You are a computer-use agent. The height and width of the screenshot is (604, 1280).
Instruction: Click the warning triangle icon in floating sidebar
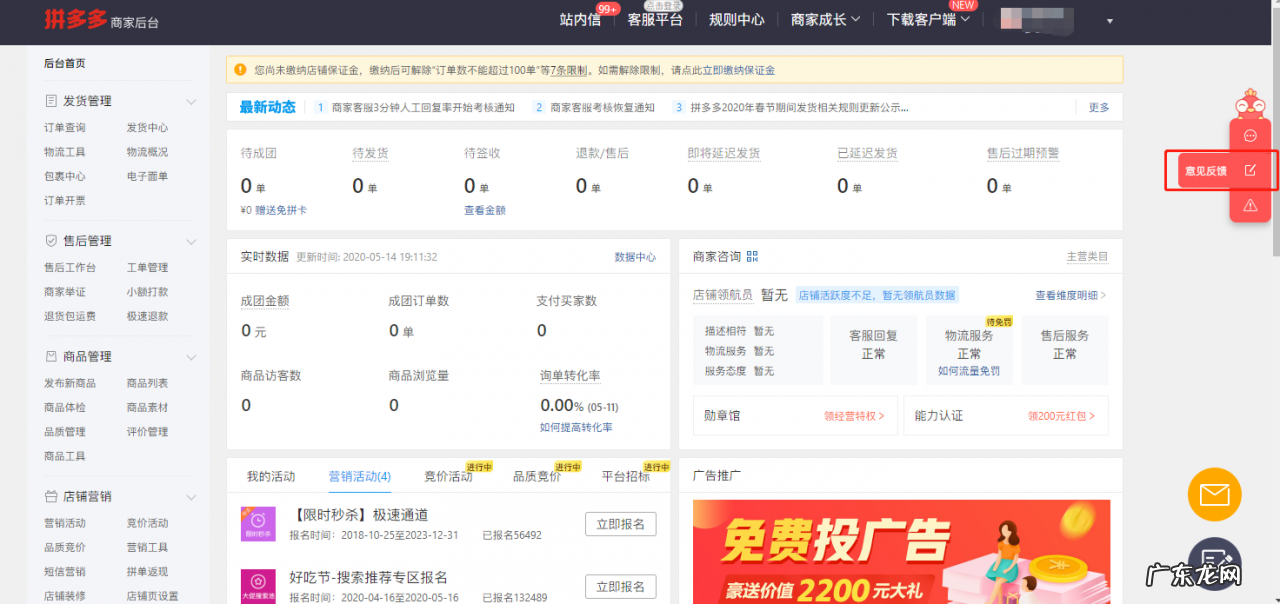coord(1249,205)
